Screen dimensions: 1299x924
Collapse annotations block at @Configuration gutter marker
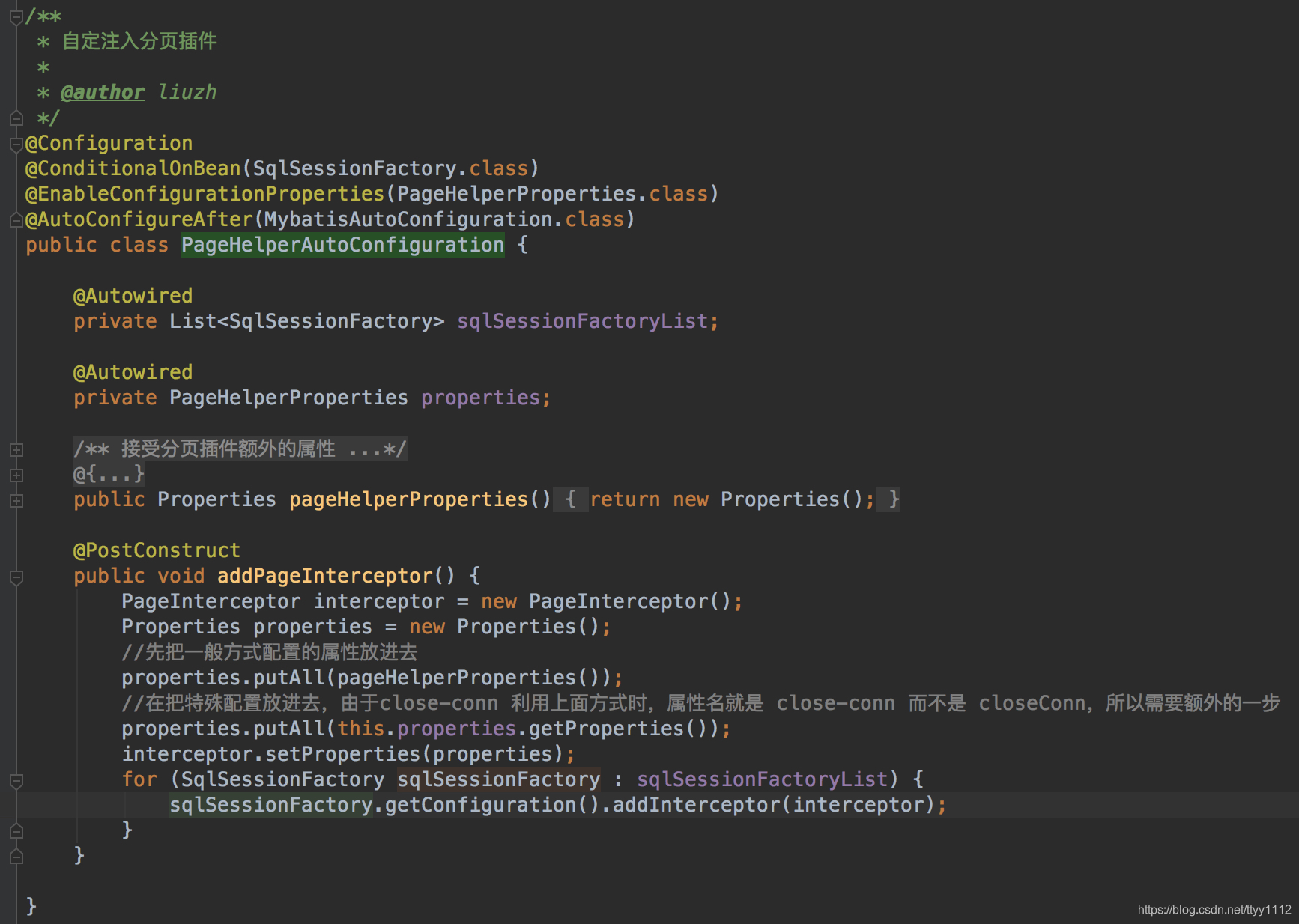[16, 144]
